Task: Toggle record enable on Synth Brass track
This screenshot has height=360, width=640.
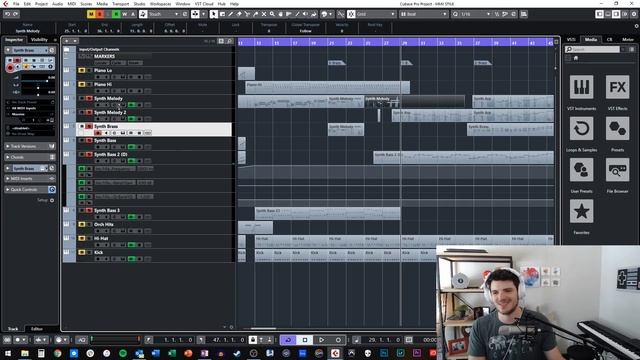Action: click(98, 133)
